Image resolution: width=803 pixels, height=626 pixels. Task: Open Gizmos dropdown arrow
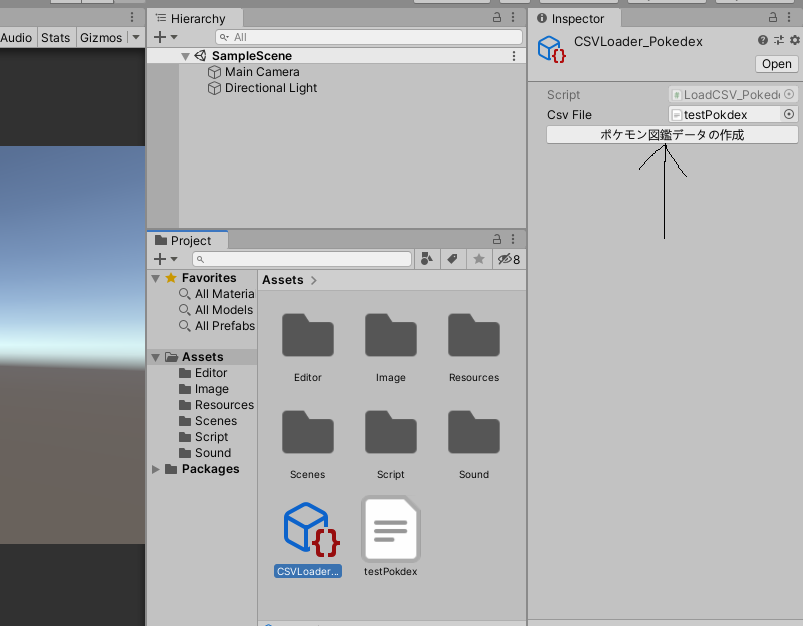pyautogui.click(x=136, y=37)
